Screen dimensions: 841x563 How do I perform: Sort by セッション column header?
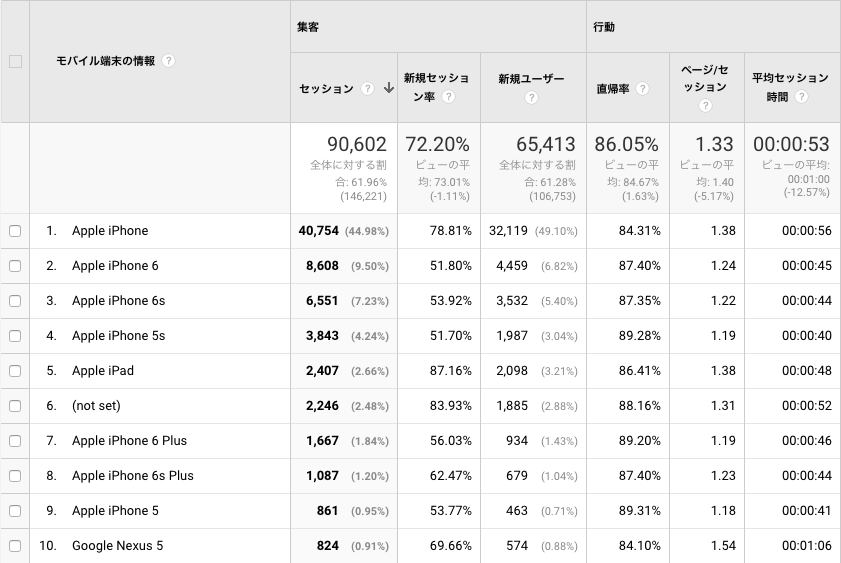coord(326,88)
